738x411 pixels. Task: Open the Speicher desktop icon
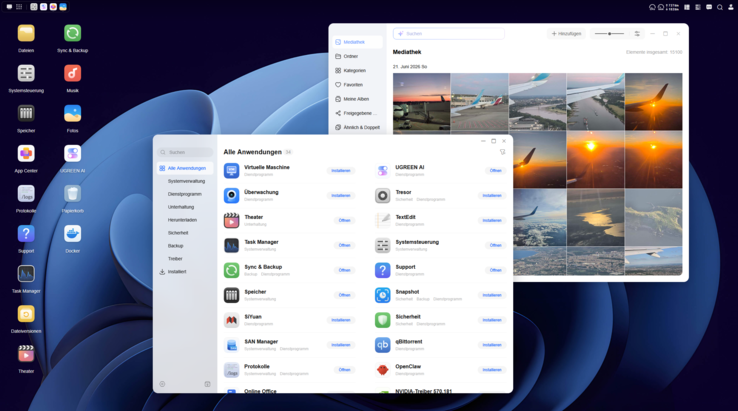[x=26, y=113]
